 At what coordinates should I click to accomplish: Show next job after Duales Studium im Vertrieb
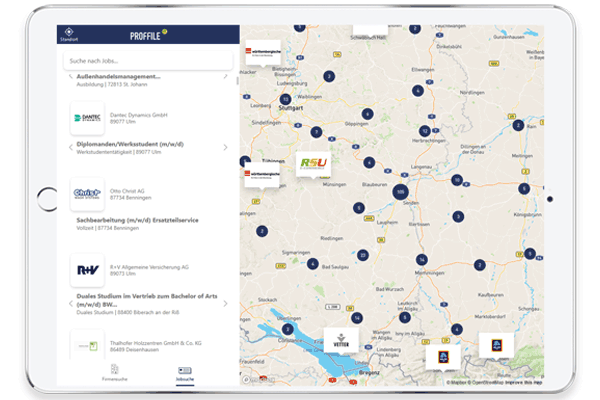pos(225,304)
